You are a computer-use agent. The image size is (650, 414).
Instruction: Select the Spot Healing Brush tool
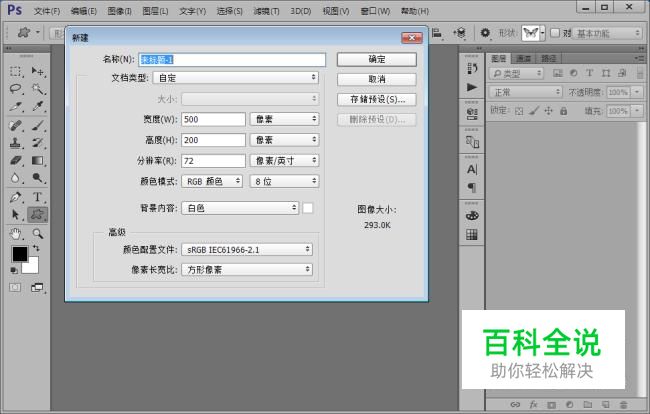click(16, 125)
